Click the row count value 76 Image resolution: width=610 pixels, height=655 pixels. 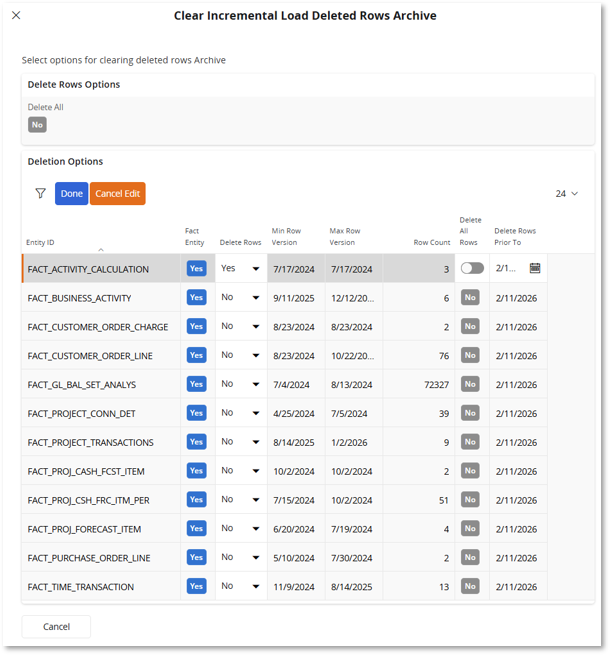(x=444, y=356)
